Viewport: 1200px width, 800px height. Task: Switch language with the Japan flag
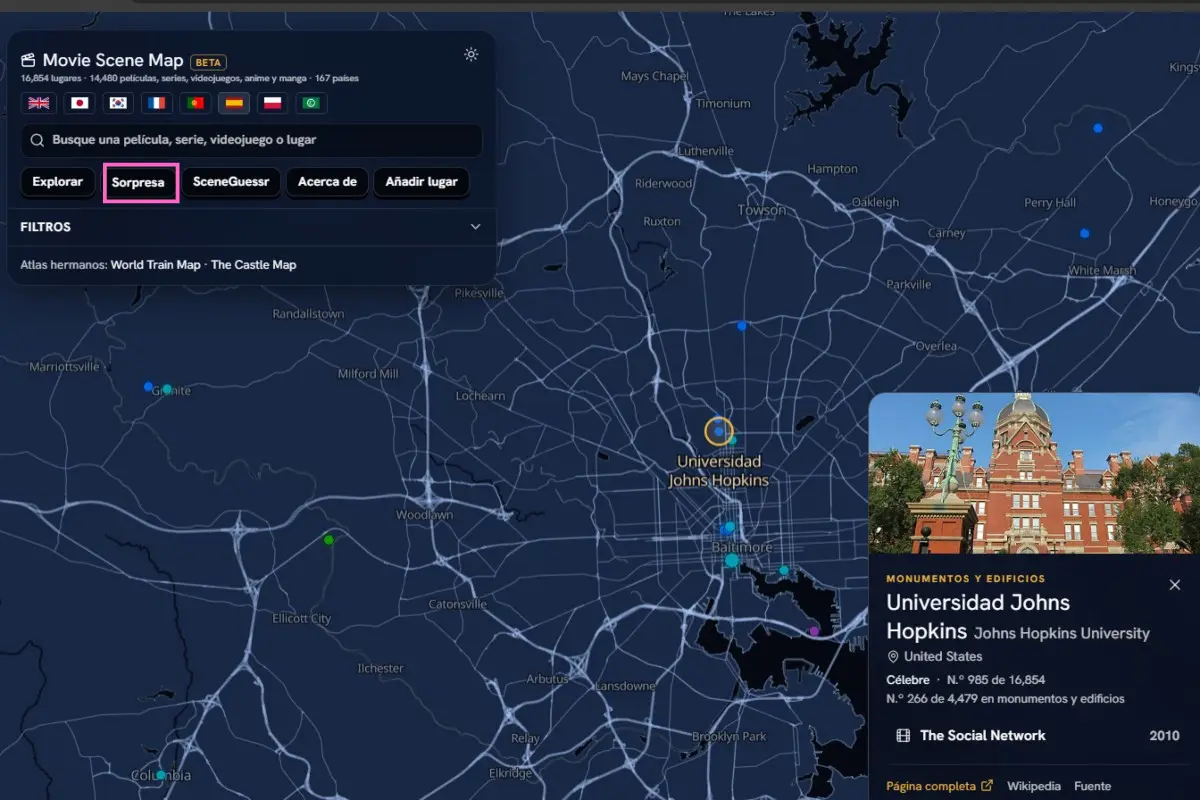(x=80, y=103)
